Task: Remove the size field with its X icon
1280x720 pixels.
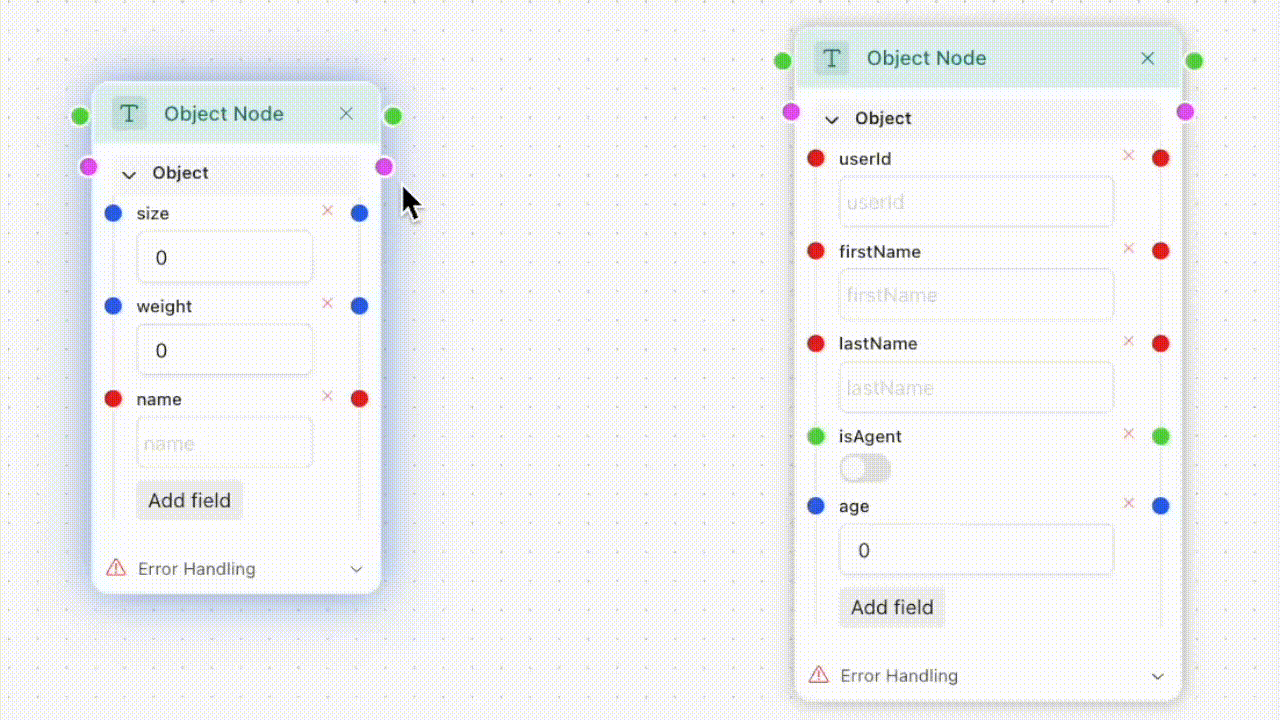Action: click(327, 211)
